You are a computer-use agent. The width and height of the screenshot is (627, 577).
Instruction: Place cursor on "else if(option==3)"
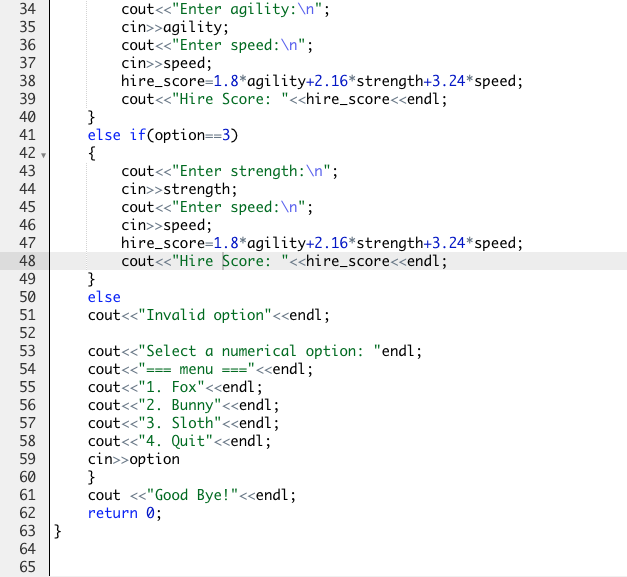tap(163, 135)
